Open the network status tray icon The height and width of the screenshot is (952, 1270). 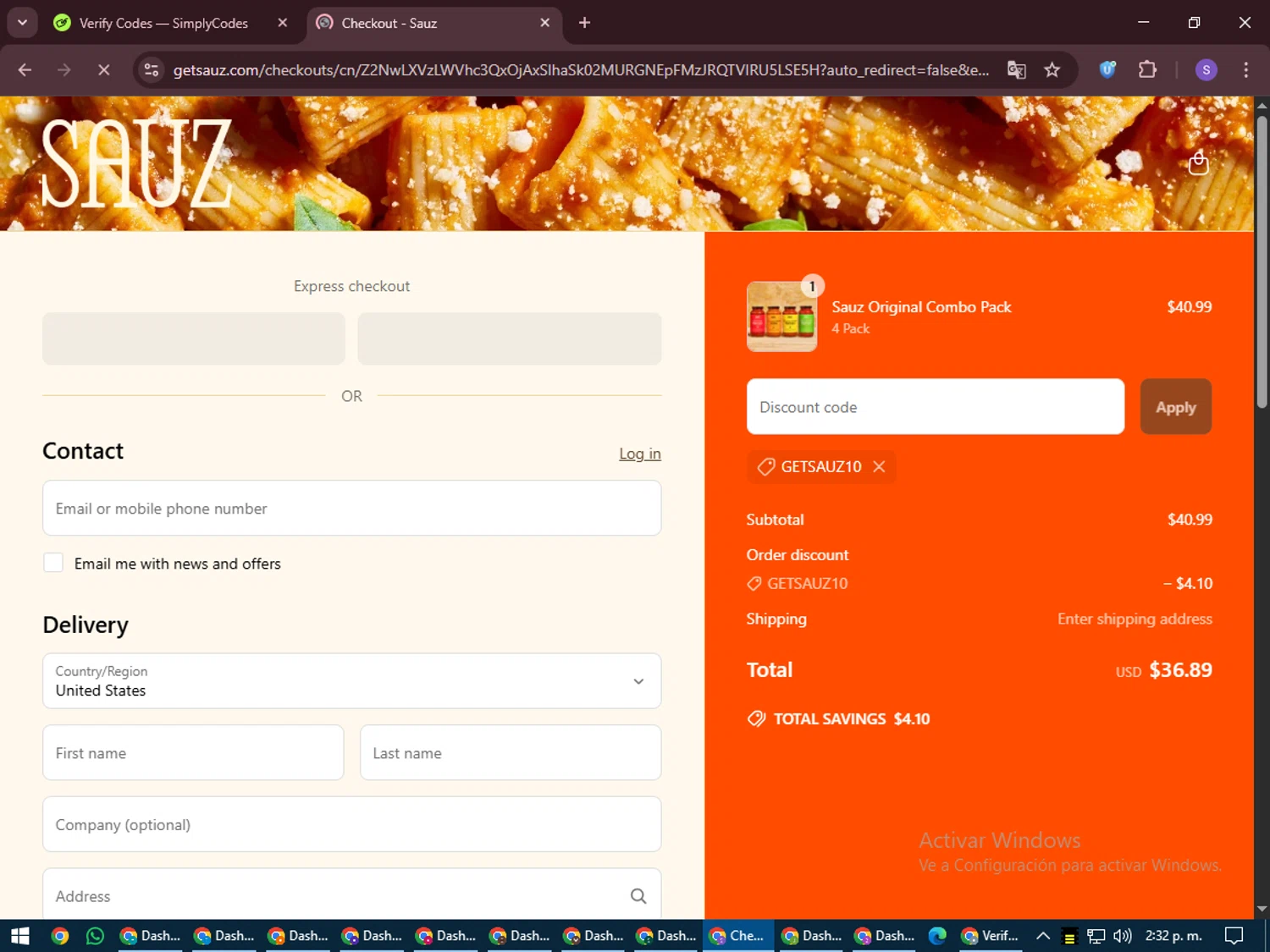pyautogui.click(x=1096, y=936)
